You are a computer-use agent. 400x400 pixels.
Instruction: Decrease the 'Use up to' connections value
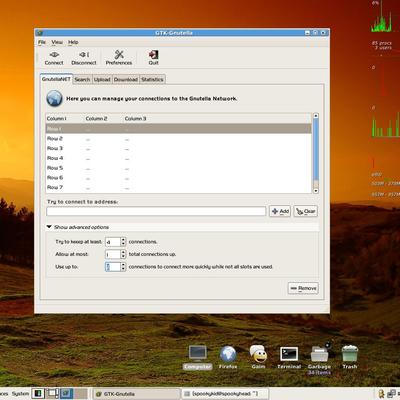pos(123,269)
